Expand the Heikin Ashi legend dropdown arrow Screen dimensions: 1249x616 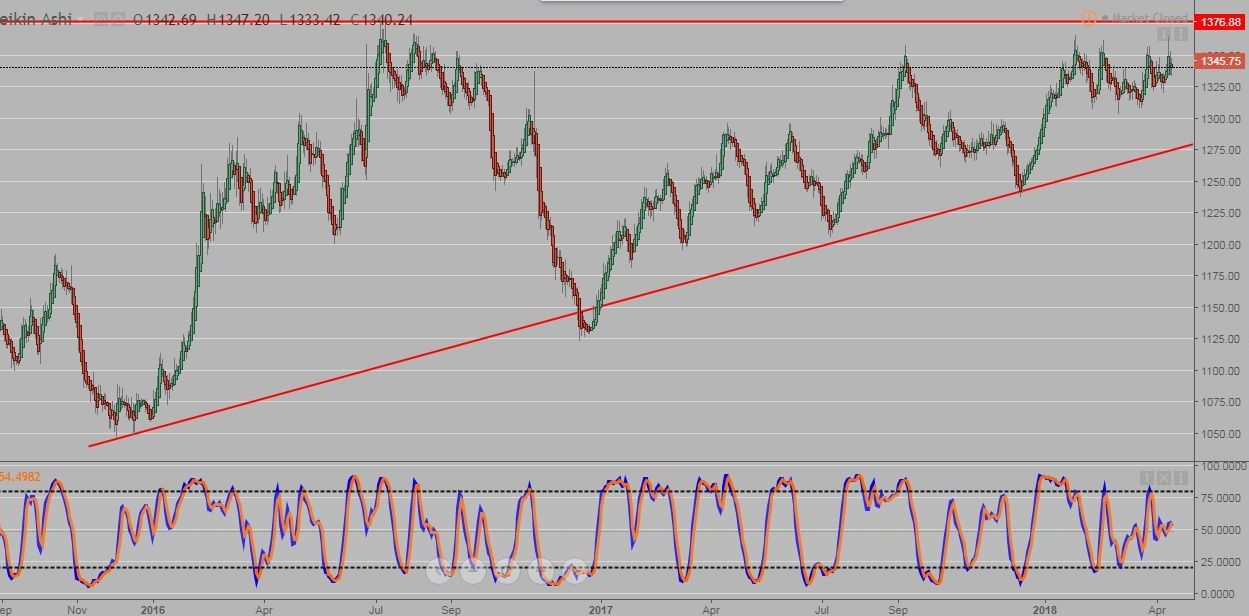(x=82, y=19)
